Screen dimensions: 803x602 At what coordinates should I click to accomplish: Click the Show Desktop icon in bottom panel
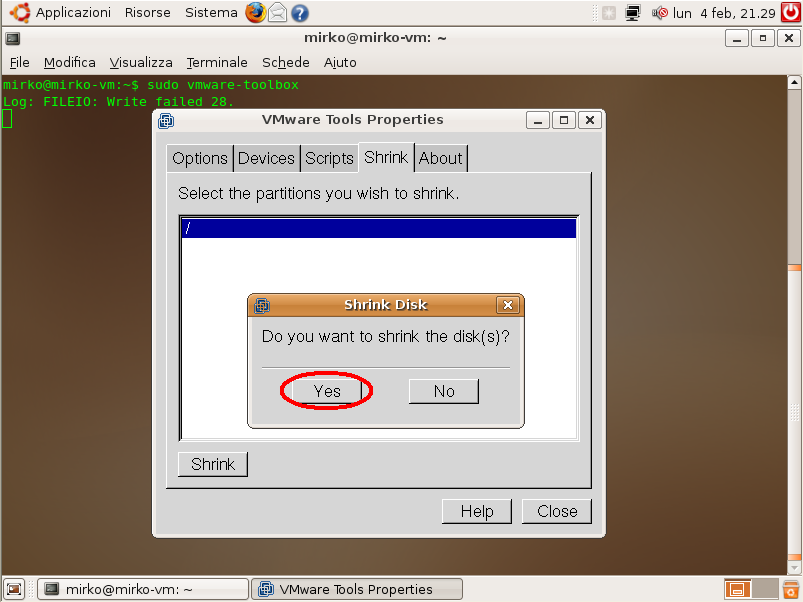14,589
